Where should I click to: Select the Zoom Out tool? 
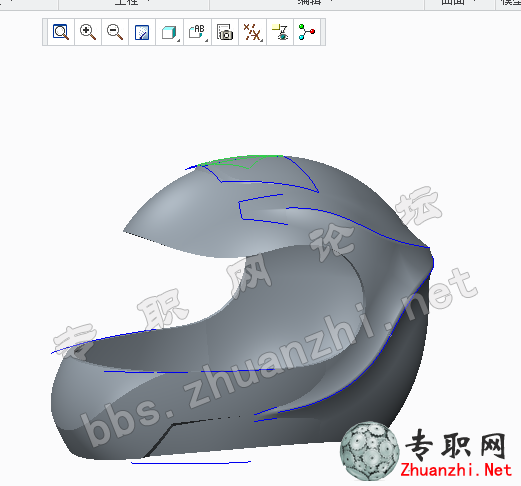coord(115,32)
